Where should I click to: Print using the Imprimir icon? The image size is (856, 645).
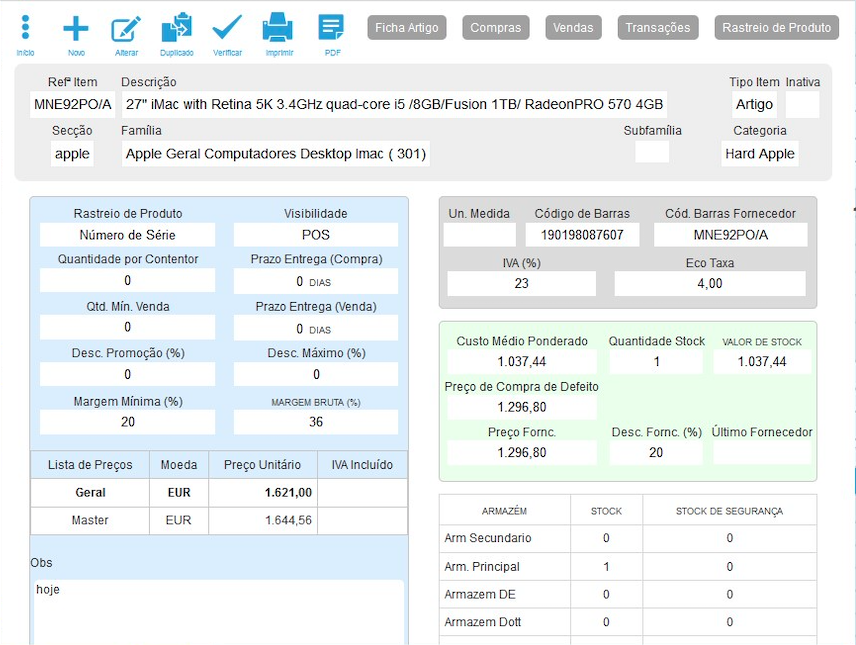(x=278, y=27)
